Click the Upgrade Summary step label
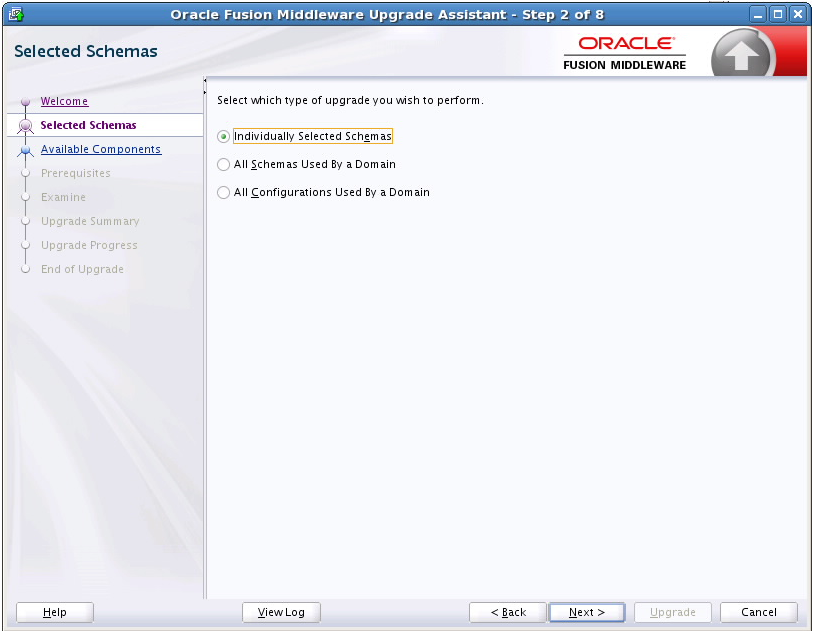 [x=90, y=221]
